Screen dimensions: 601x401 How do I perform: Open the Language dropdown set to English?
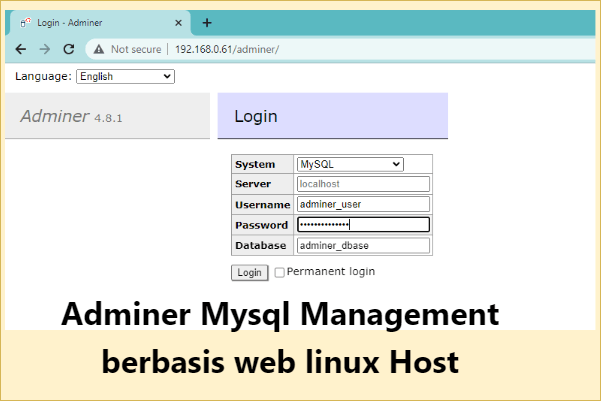(x=125, y=76)
